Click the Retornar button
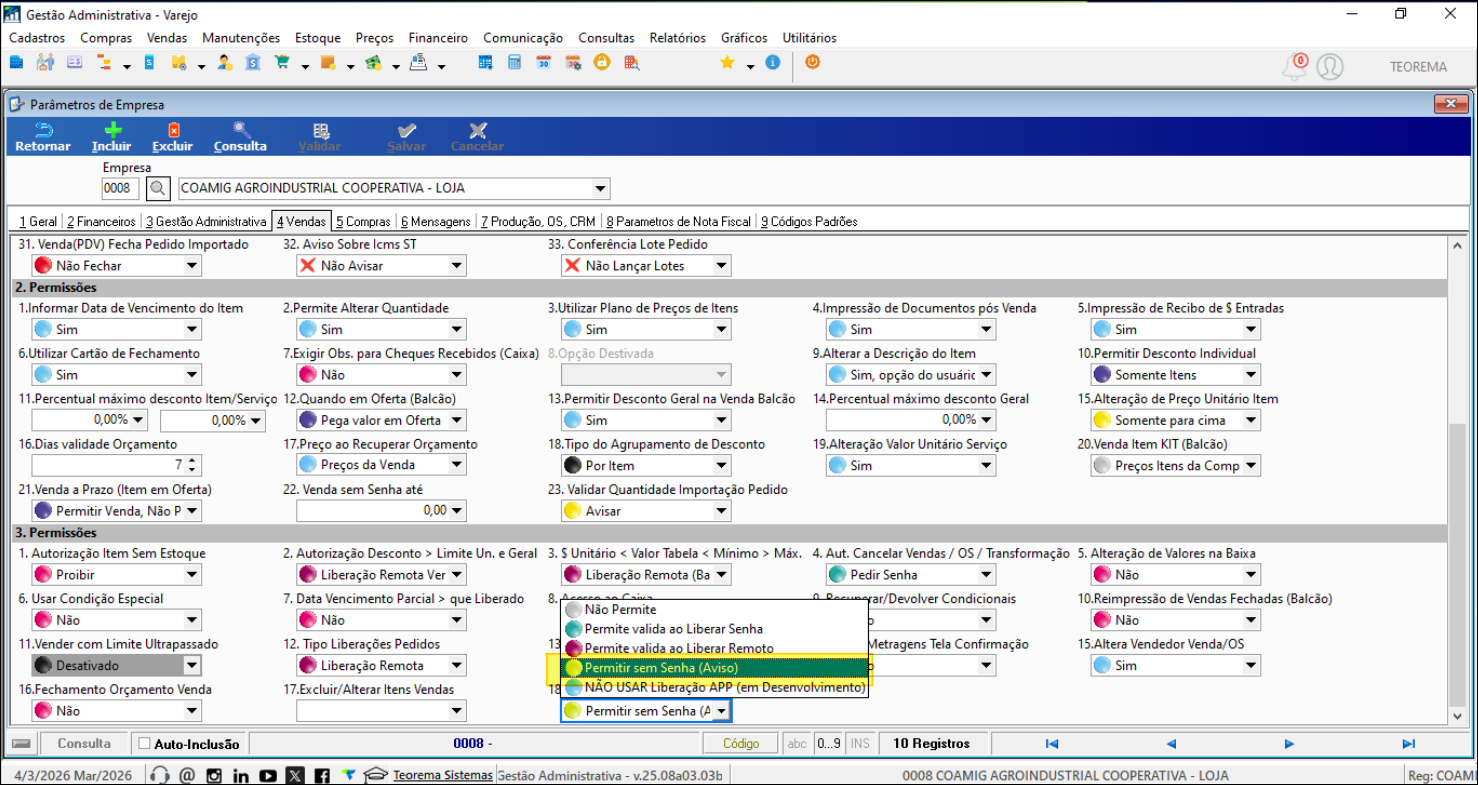 point(43,137)
